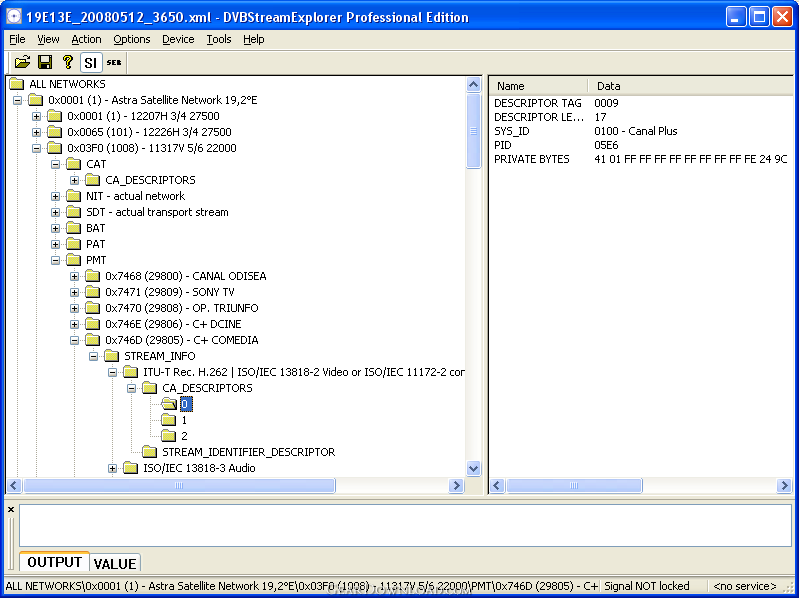This screenshot has width=799, height=598.
Task: Toggle the SEB toolbar button
Action: (114, 63)
